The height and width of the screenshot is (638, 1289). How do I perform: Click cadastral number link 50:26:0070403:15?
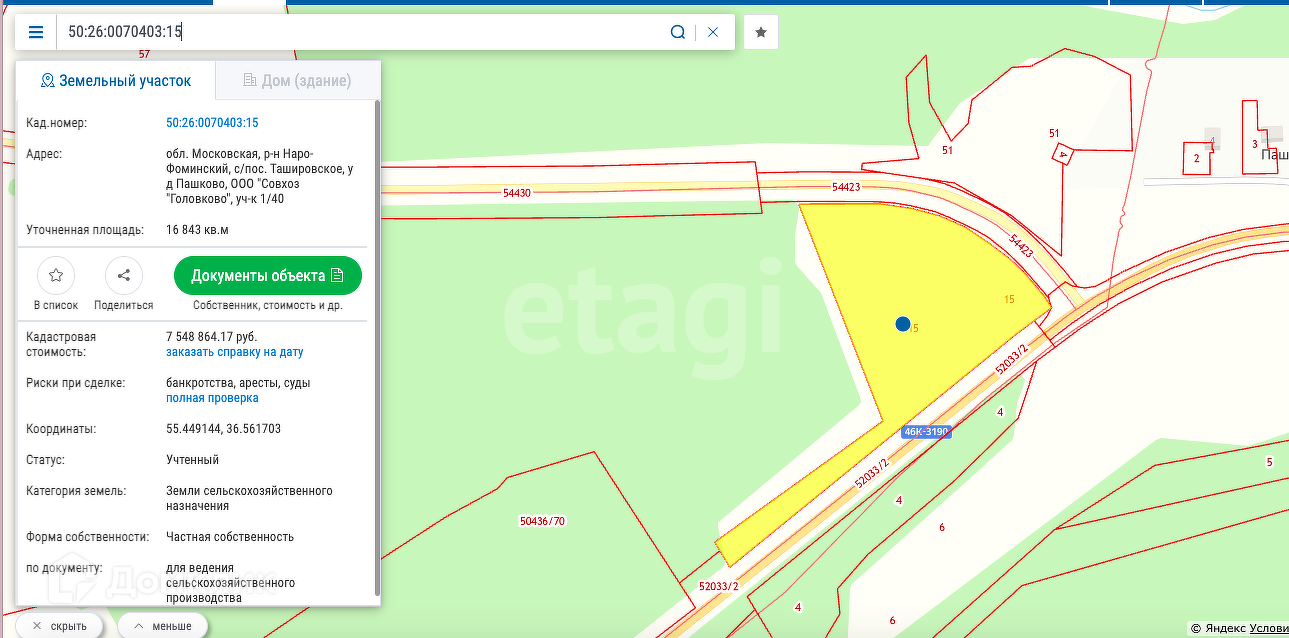(x=212, y=123)
